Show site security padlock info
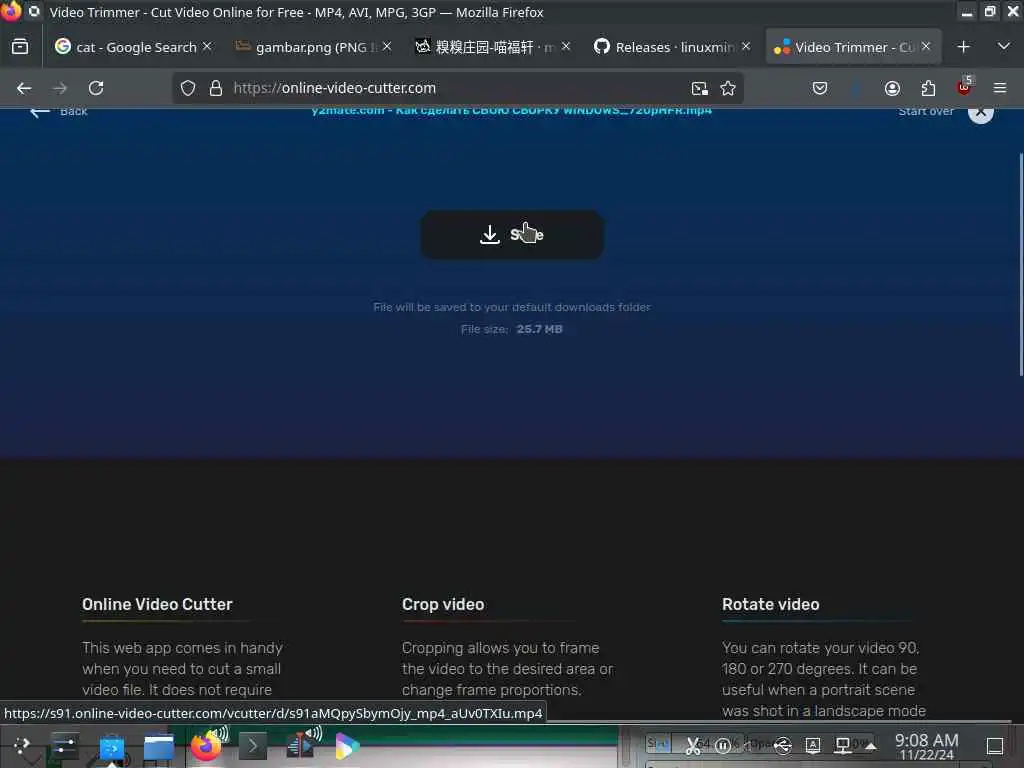This screenshot has height=768, width=1024. click(216, 88)
